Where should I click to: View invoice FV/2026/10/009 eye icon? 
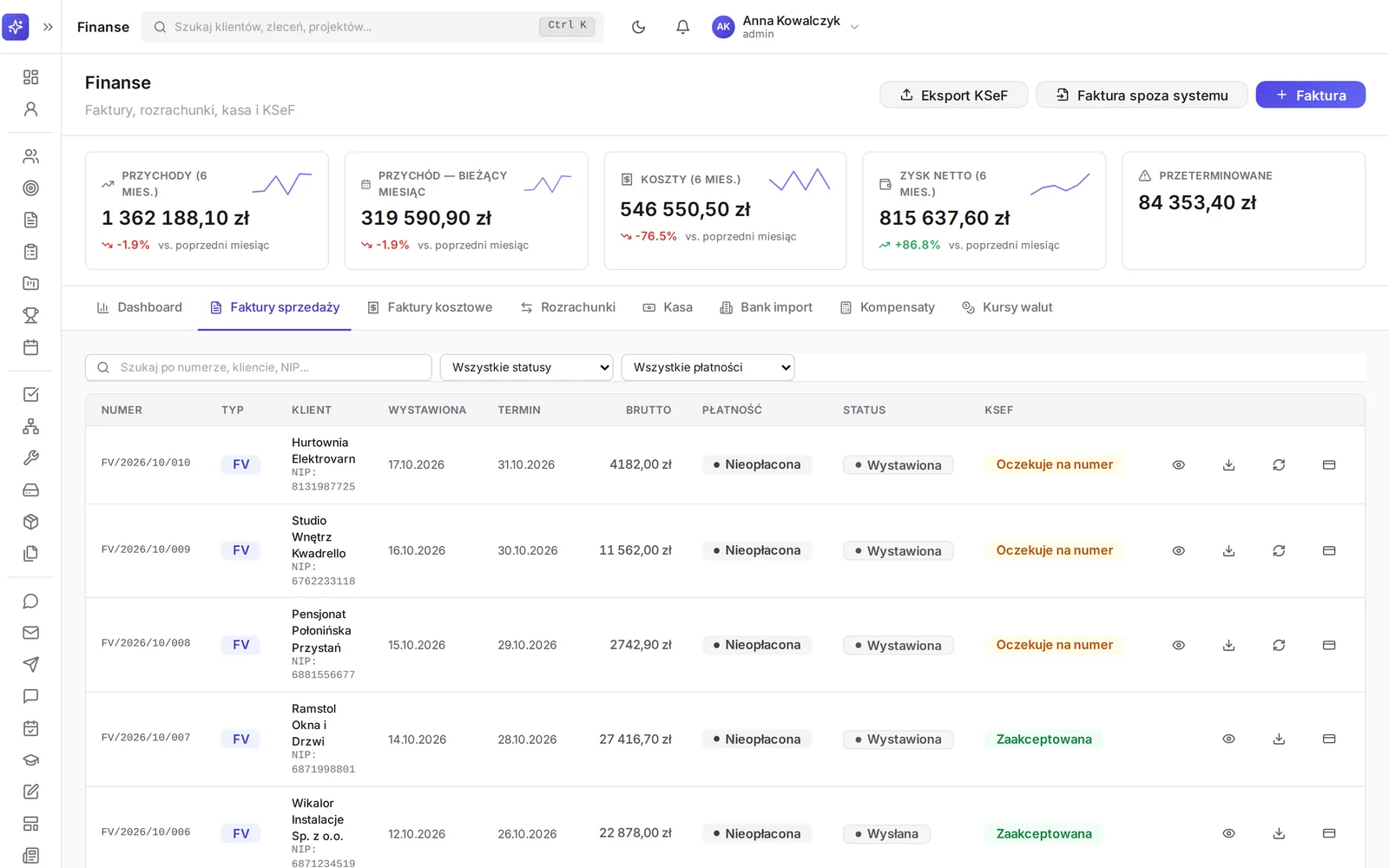[1178, 551]
